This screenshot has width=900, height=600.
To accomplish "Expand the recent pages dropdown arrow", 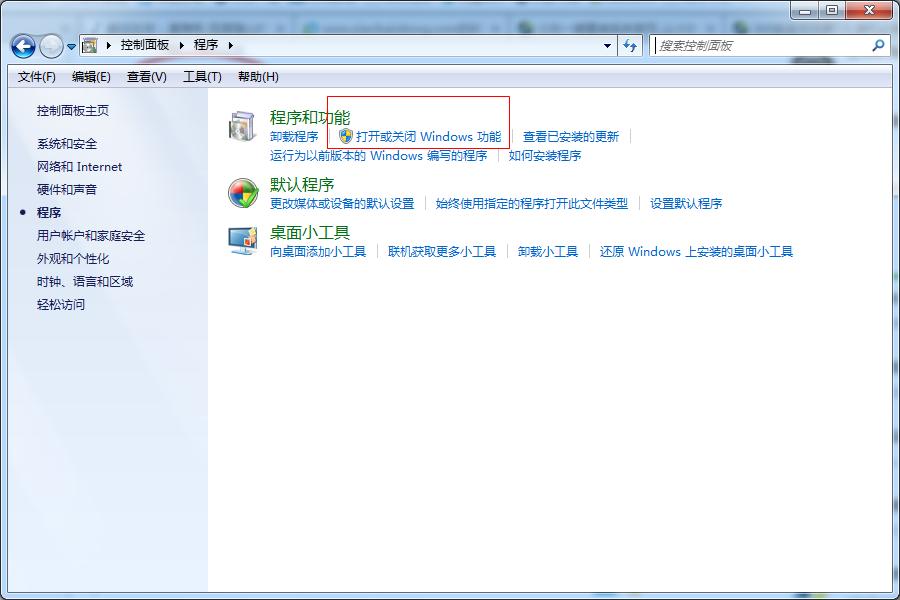I will pos(71,47).
